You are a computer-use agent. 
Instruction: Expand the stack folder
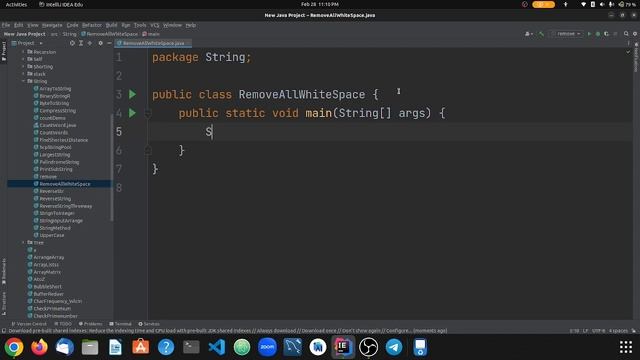click(x=23, y=74)
